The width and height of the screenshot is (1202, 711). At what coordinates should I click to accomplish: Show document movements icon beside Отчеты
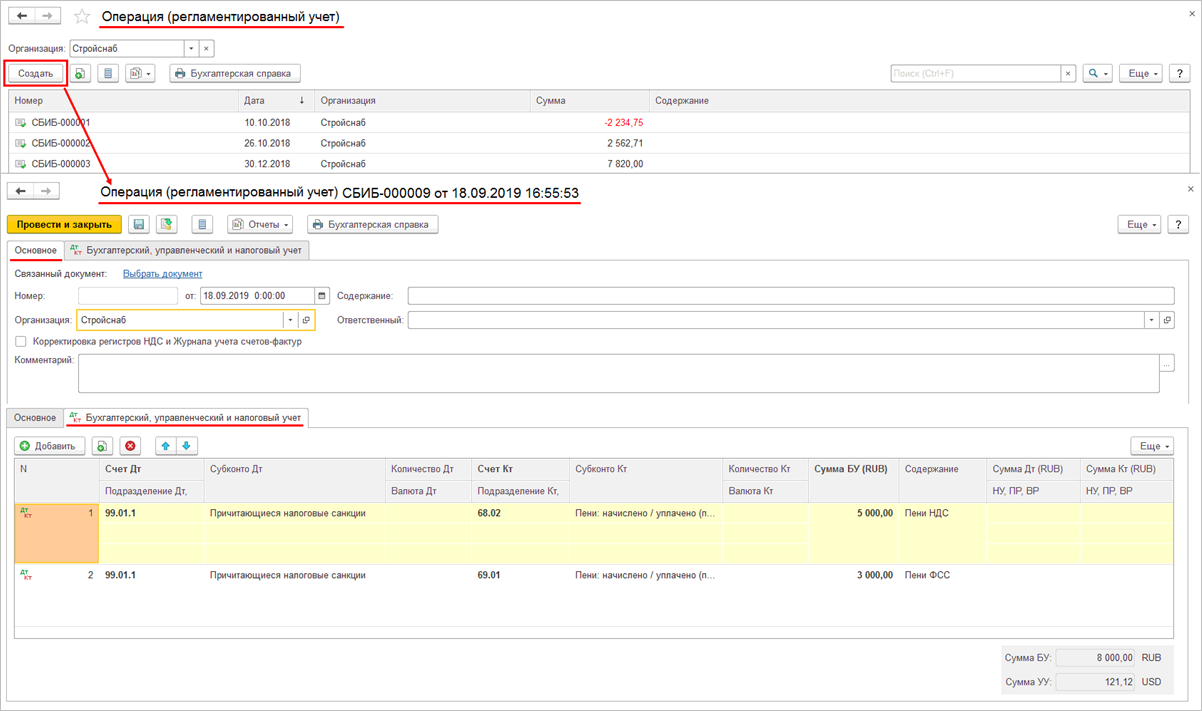[x=202, y=224]
